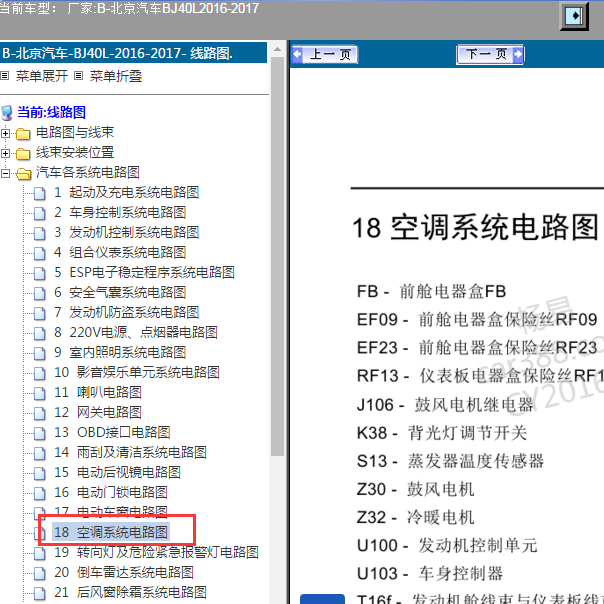Open 3 发动机控制系统电路图
Viewport: 604px width, 604px height.
point(126,232)
